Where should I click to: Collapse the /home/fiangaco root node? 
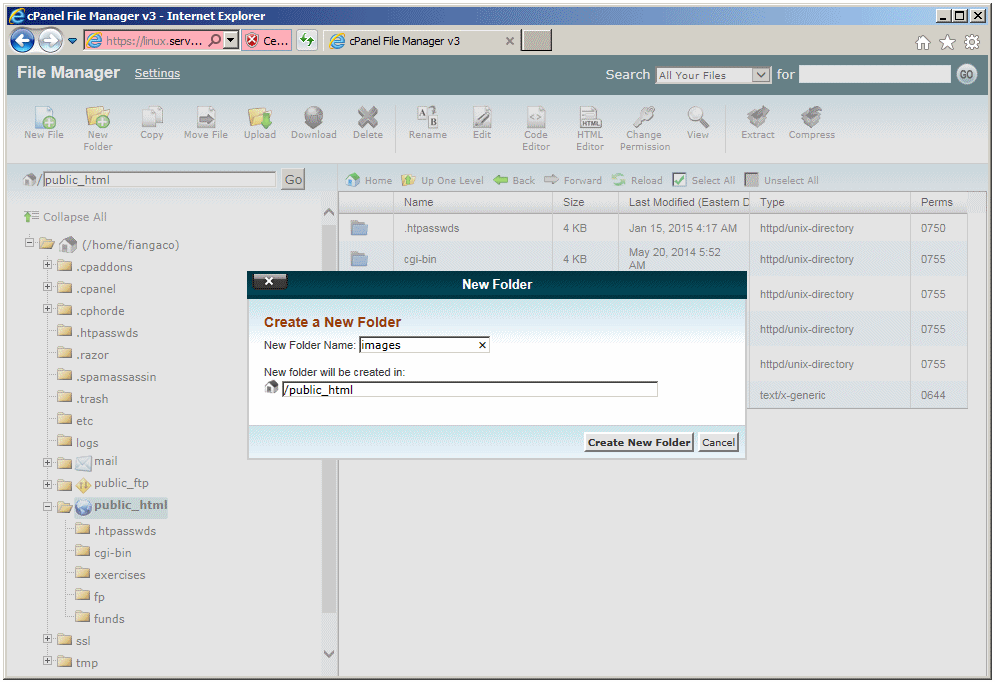pyautogui.click(x=29, y=242)
